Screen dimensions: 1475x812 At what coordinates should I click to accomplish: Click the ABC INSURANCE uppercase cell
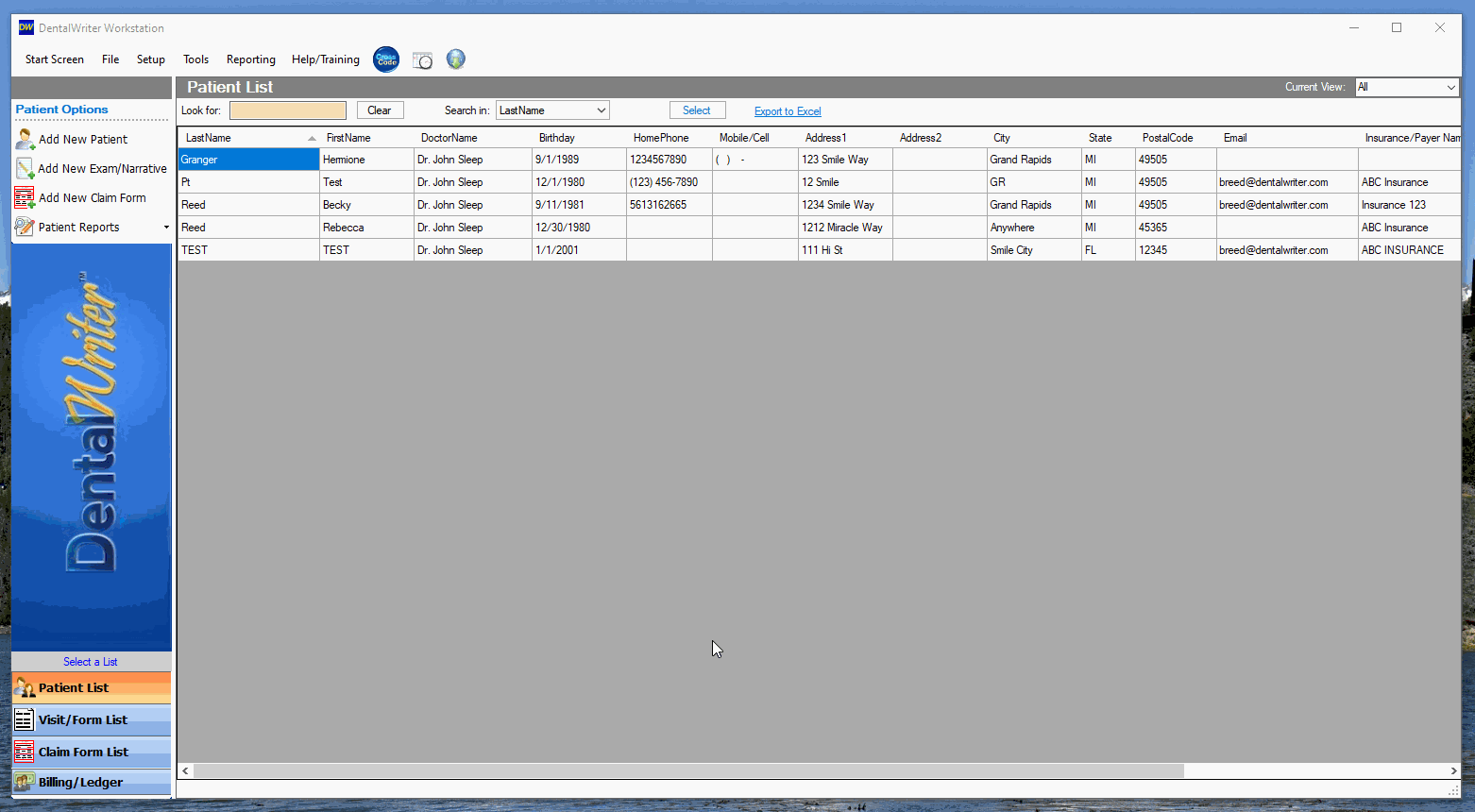coord(1409,250)
